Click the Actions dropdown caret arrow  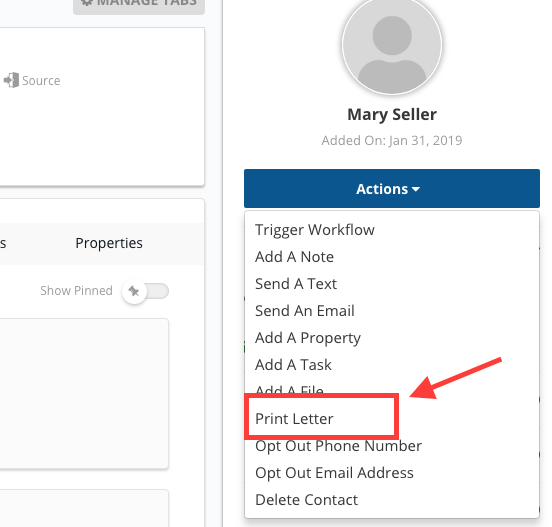pyautogui.click(x=416, y=189)
